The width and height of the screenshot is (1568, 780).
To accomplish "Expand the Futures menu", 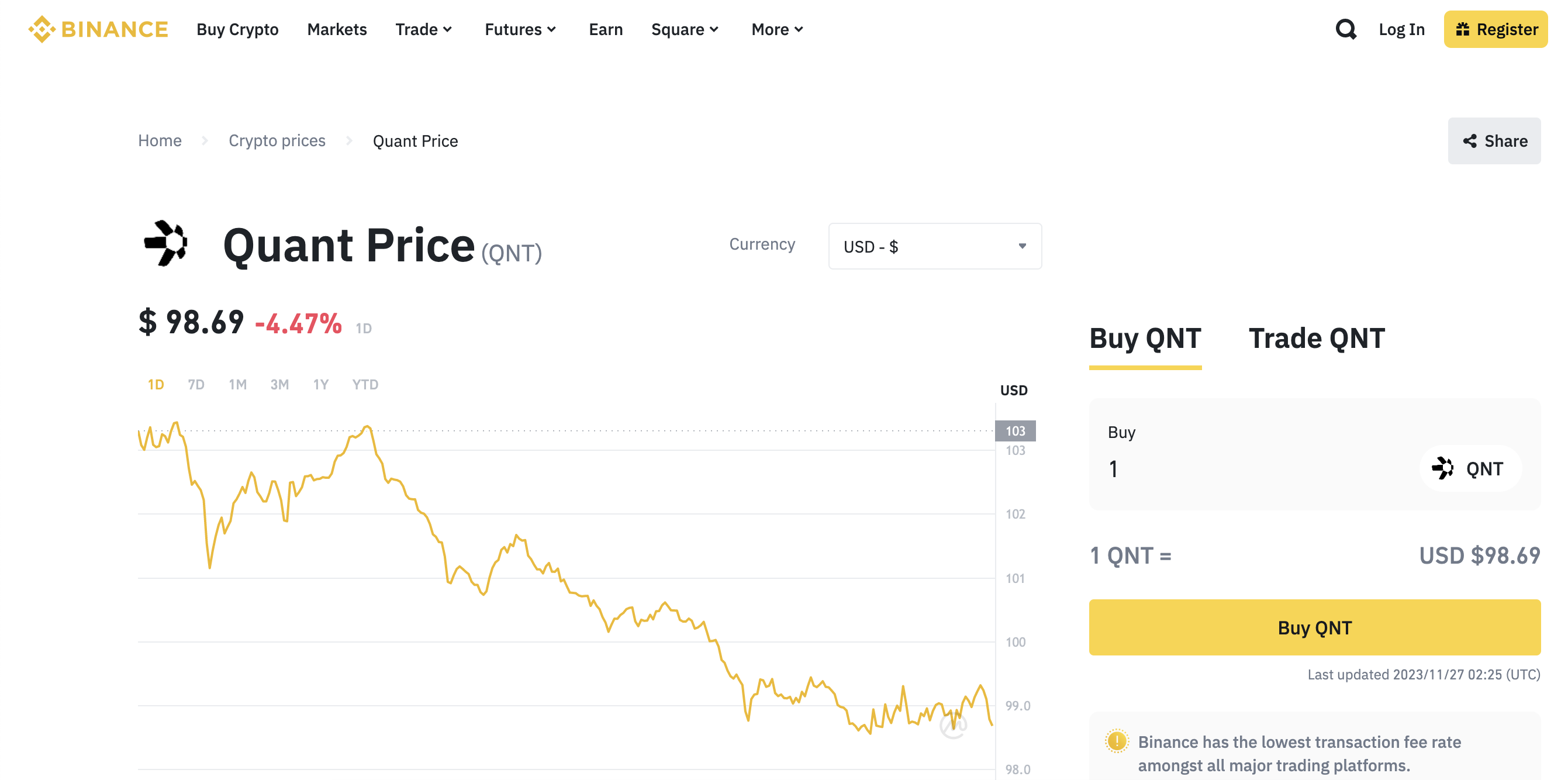I will pyautogui.click(x=520, y=29).
